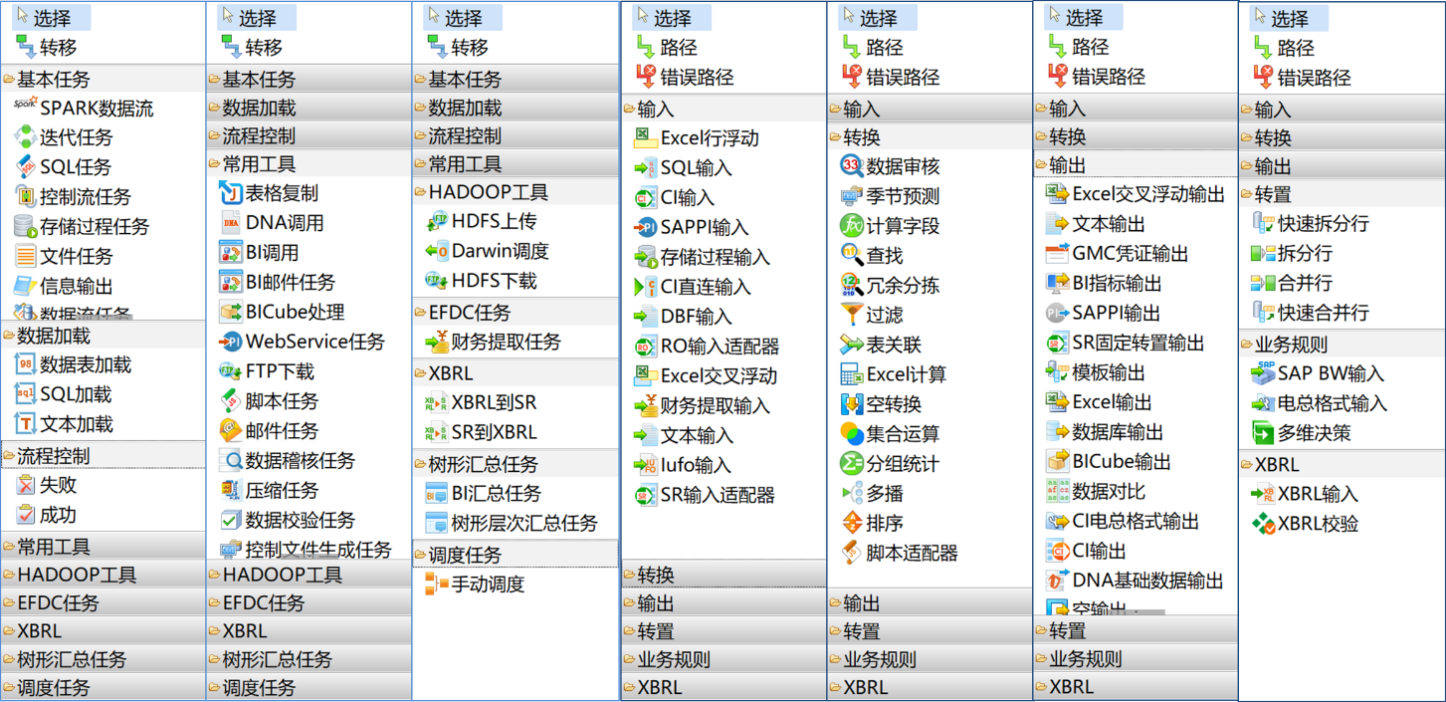The image size is (1446, 702).
Task: Pick the GMC凭证输出 icon
Action: pyautogui.click(x=1057, y=254)
